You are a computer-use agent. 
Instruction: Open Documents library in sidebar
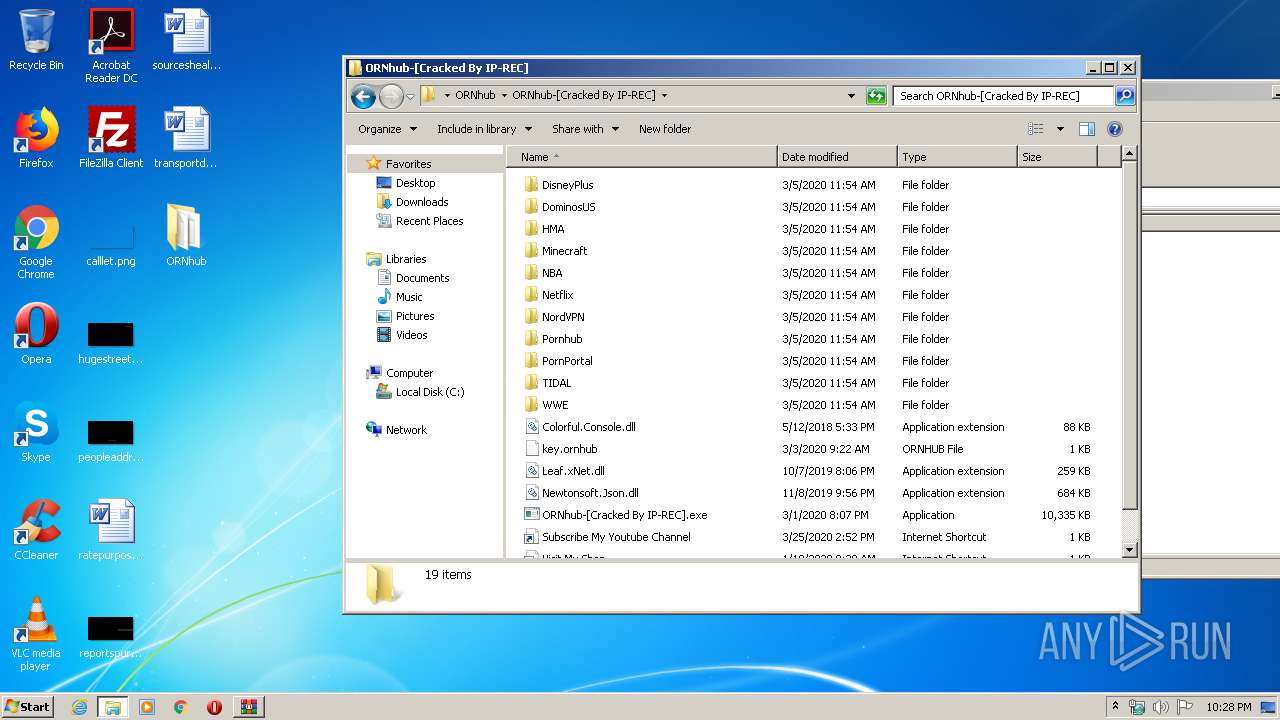[x=422, y=278]
